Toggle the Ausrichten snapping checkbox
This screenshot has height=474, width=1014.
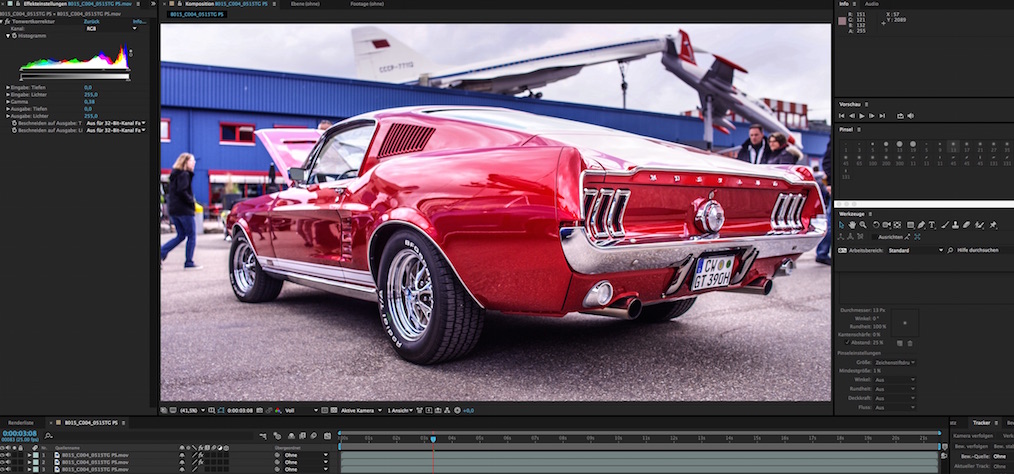[x=872, y=237]
